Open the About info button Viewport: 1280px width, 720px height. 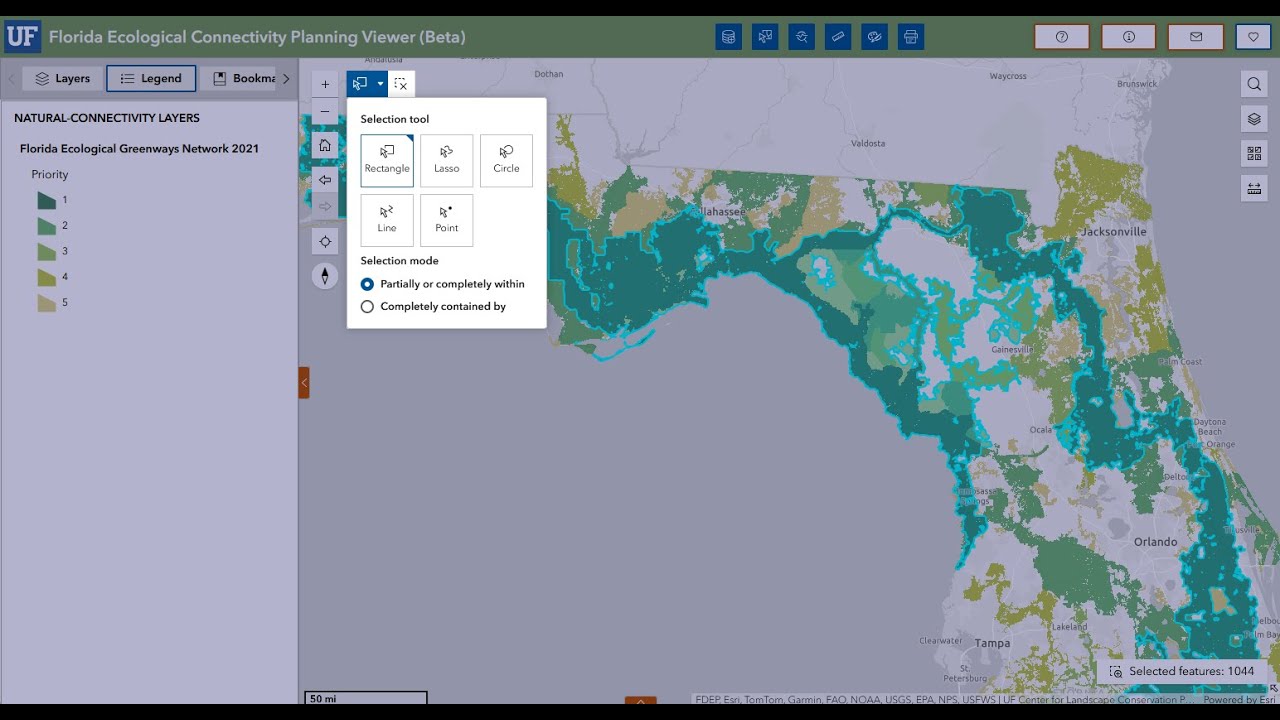(1129, 37)
